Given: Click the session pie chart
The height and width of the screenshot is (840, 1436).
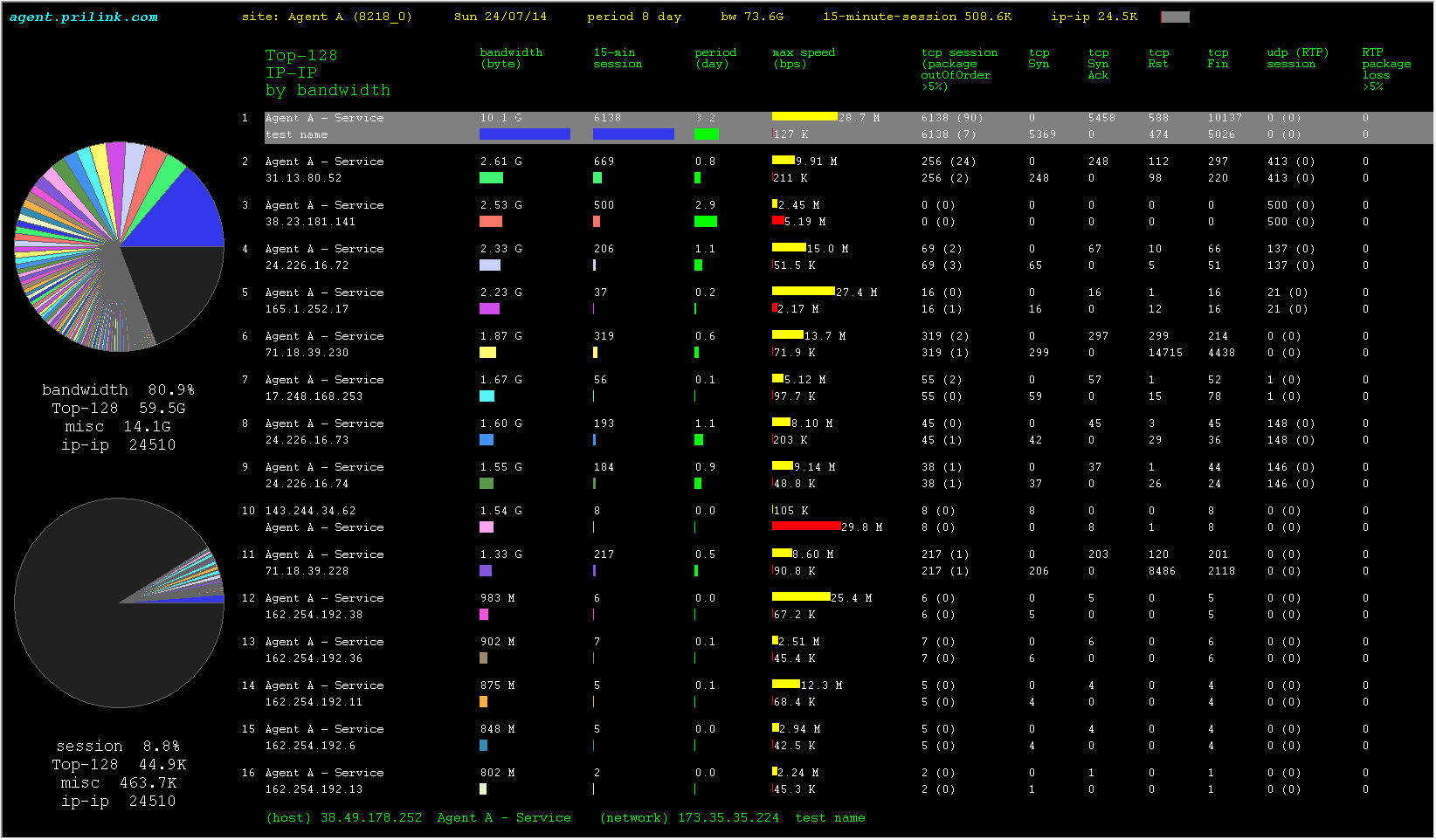Looking at the screenshot, I should [120, 602].
